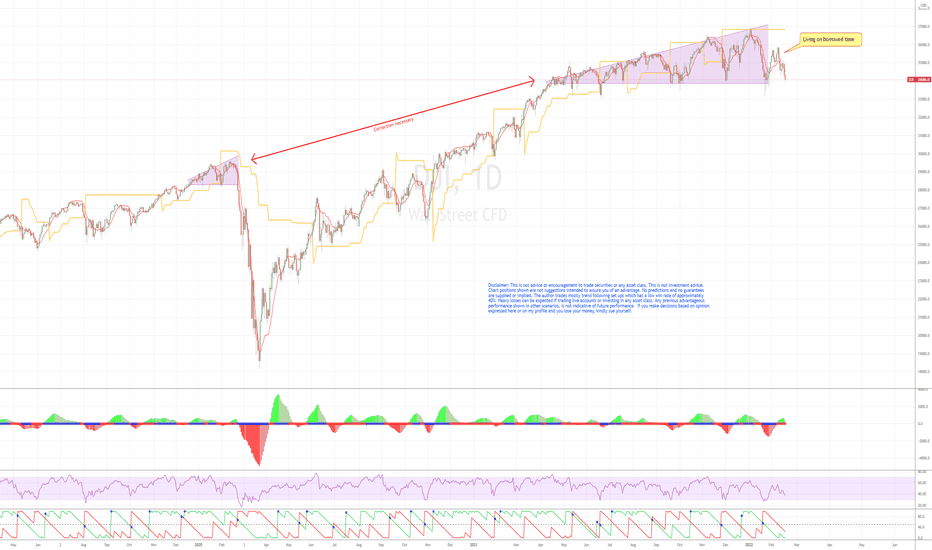932x550 pixels.
Task: Click the 2021 year label on the time axis
Action: [x=474, y=544]
